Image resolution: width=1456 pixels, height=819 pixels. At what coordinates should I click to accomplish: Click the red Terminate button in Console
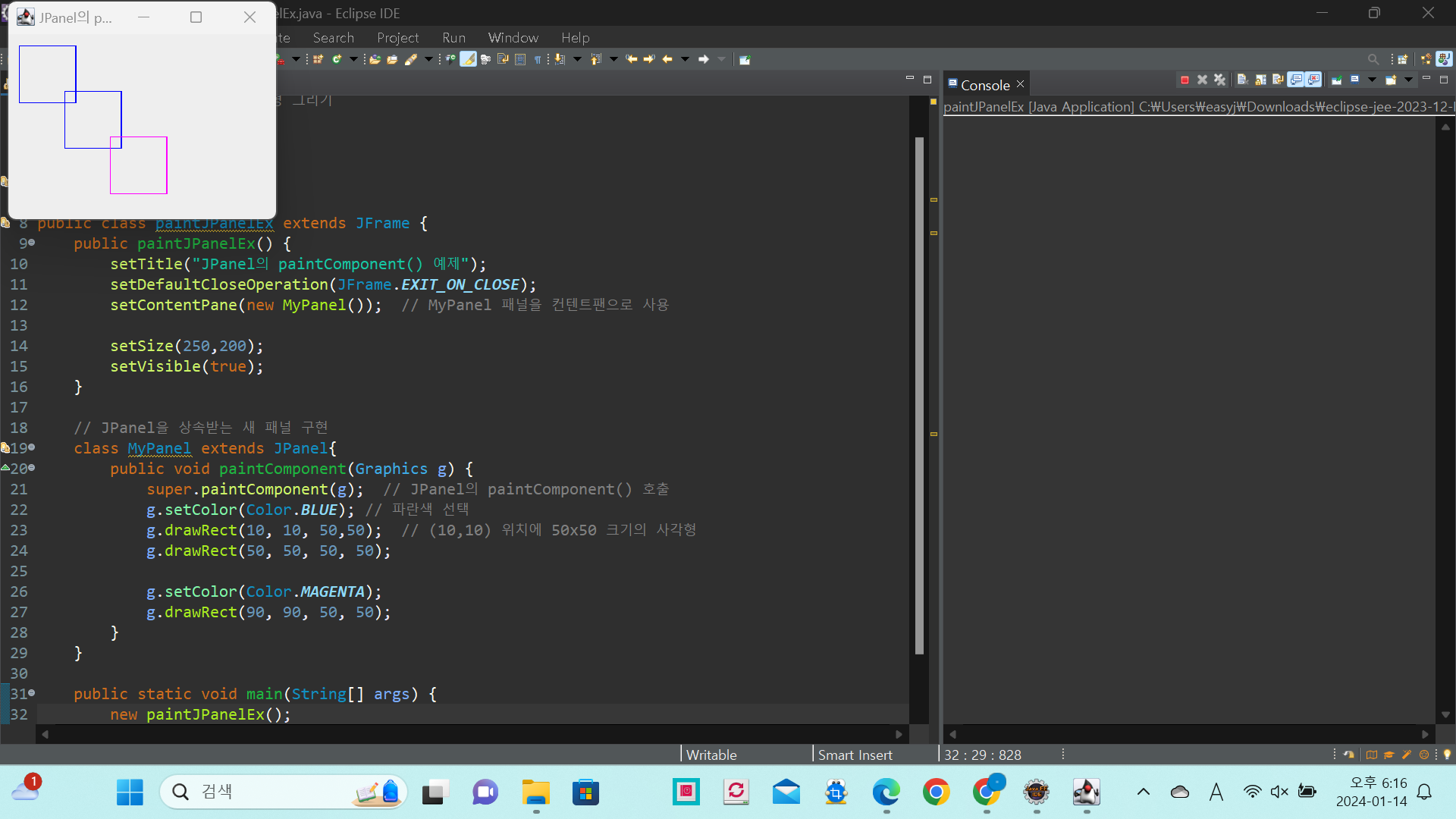pos(1185,80)
